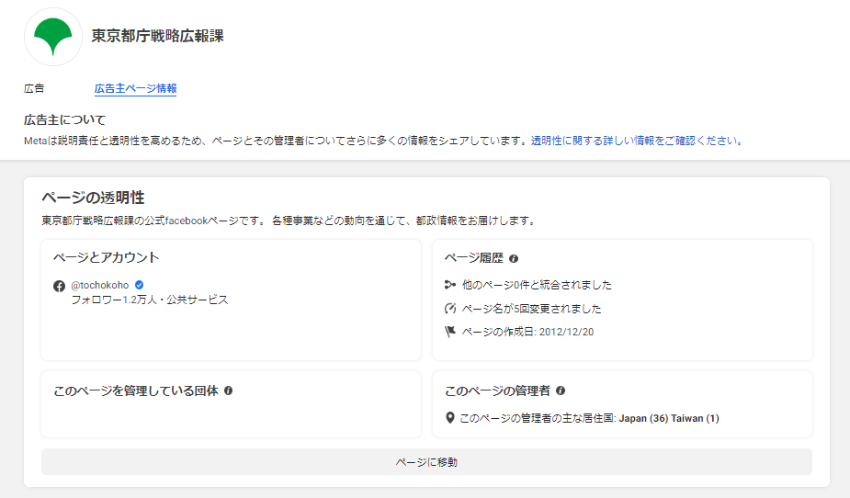The image size is (850, 498).
Task: Click the description 東京都庁戦略広報課の公式facebookページです
Action: 154,221
